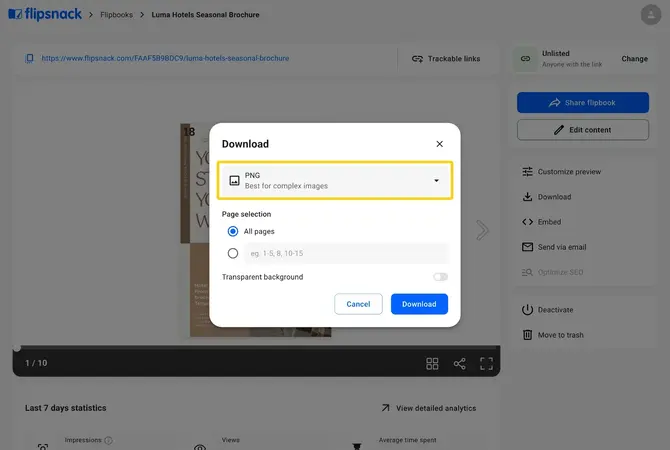Click the Customize preview sliders icon
Viewport: 670px width, 450px height.
pos(527,172)
